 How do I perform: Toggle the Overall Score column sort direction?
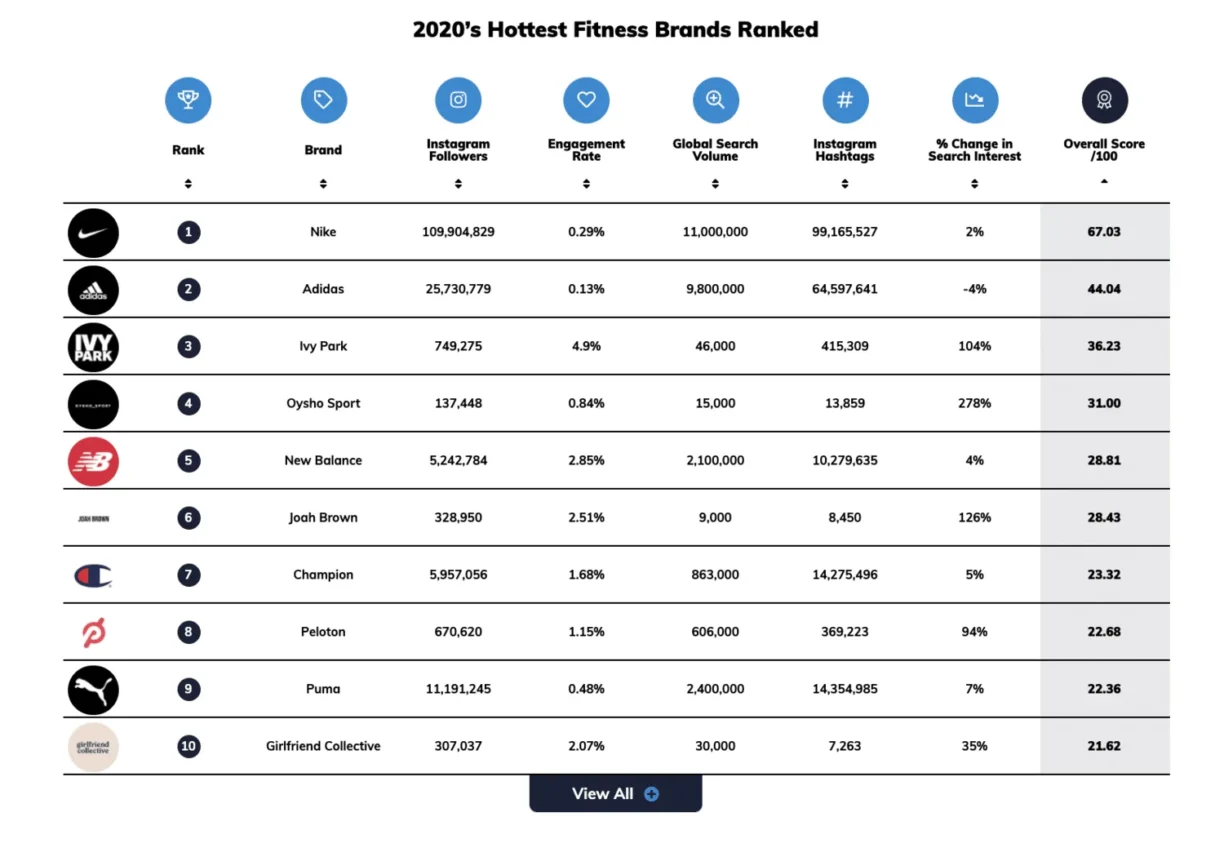1104,183
